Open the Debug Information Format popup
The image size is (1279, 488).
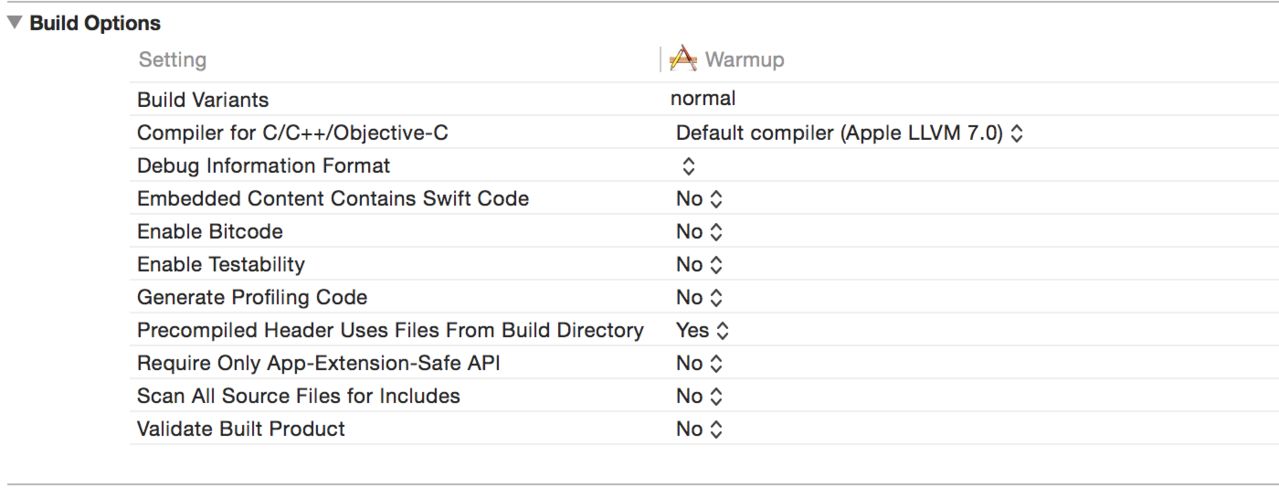pyautogui.click(x=688, y=165)
